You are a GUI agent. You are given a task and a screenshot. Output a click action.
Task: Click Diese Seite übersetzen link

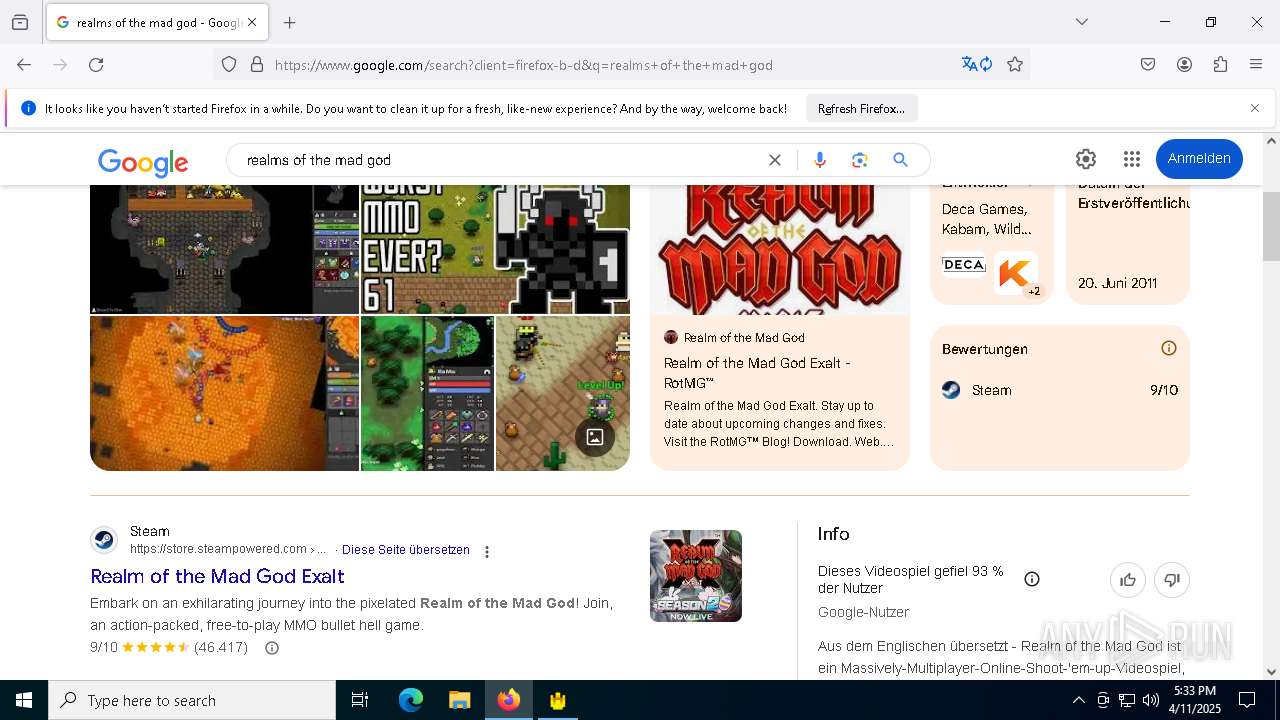(x=406, y=550)
